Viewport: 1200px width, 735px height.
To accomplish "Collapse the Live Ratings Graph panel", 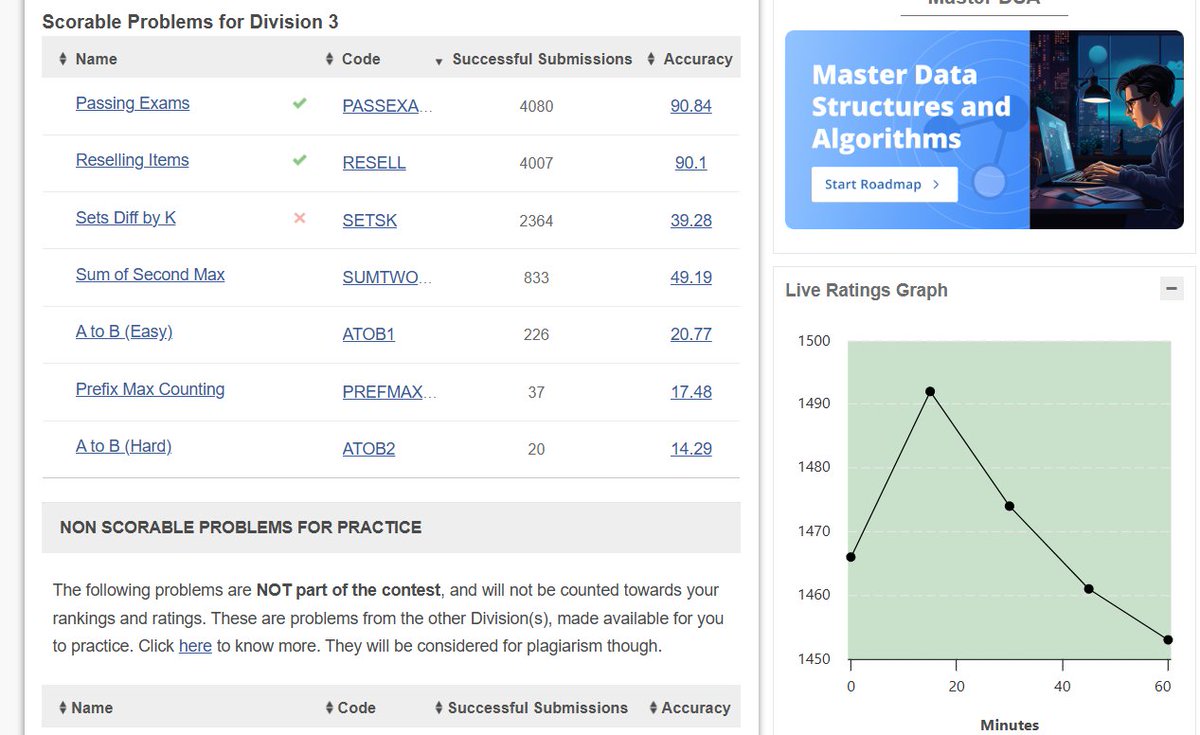I will click(1171, 288).
